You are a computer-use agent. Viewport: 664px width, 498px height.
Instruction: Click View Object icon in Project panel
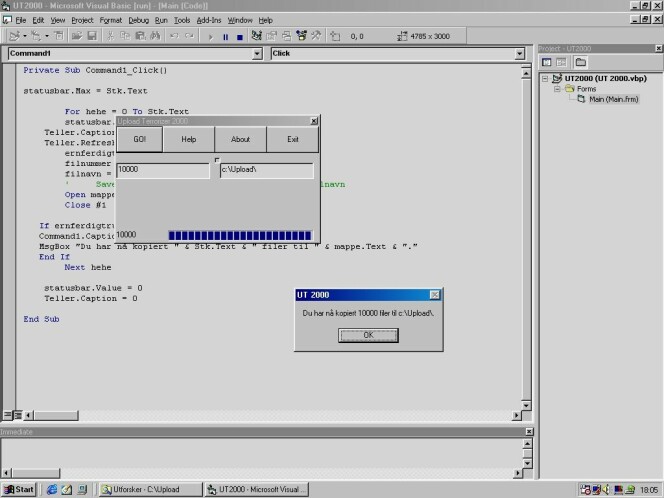click(x=561, y=63)
